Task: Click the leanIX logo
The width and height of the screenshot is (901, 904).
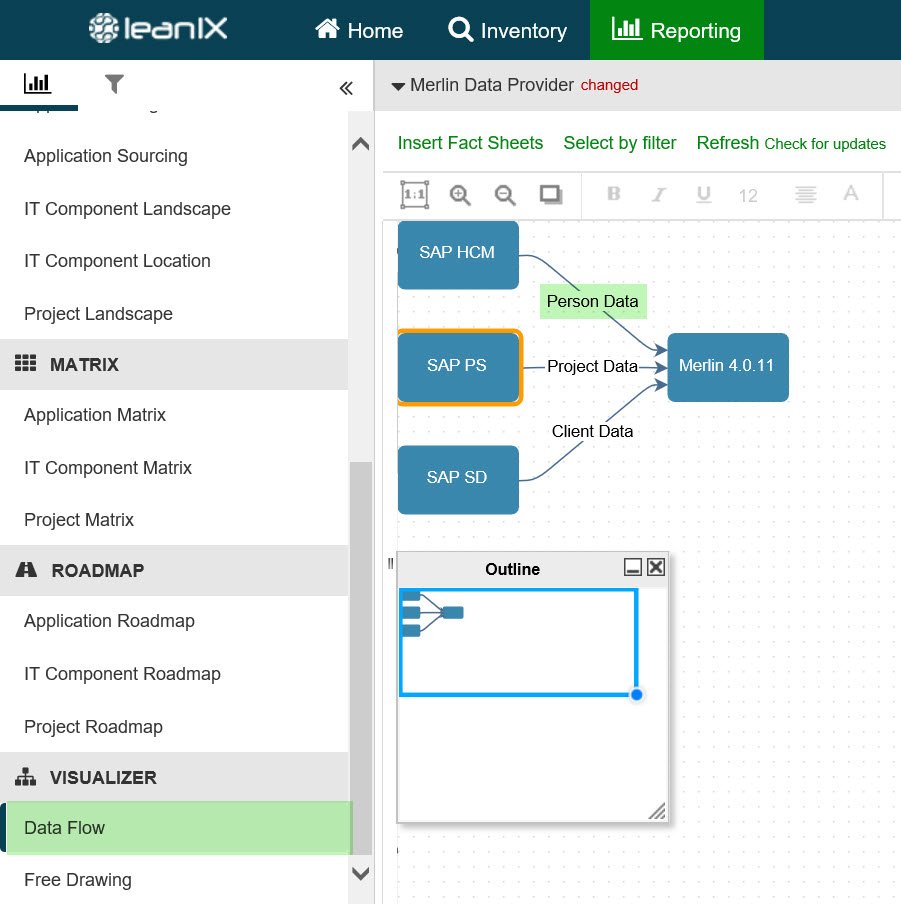Action: tap(158, 28)
